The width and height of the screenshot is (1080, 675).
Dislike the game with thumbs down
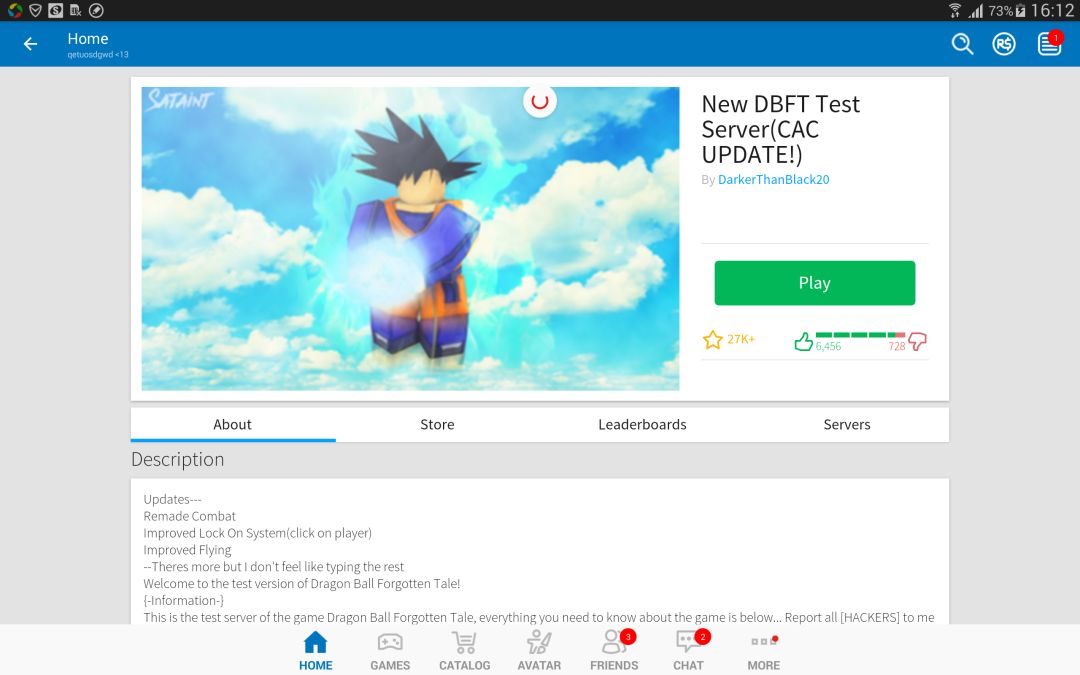[x=917, y=341]
